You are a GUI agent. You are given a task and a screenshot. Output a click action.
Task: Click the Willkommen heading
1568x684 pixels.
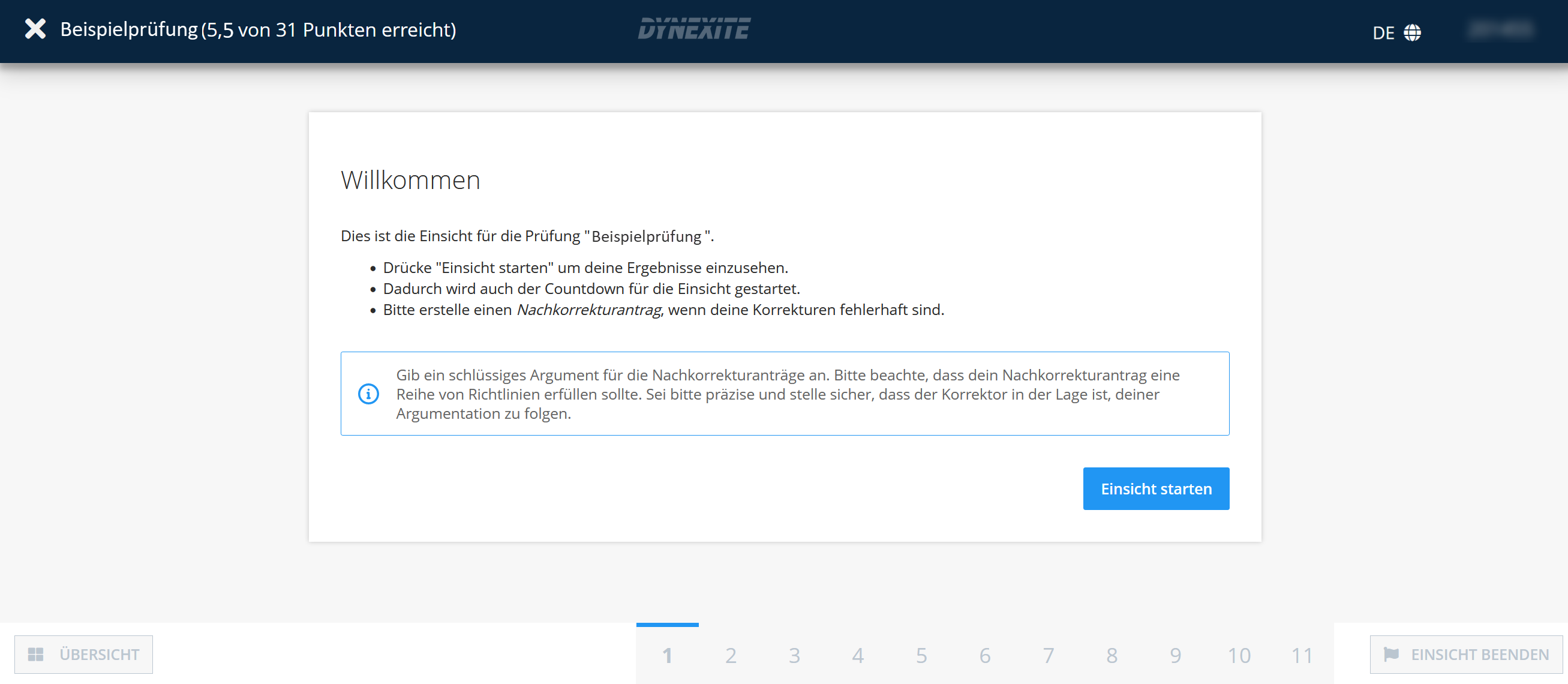click(410, 180)
